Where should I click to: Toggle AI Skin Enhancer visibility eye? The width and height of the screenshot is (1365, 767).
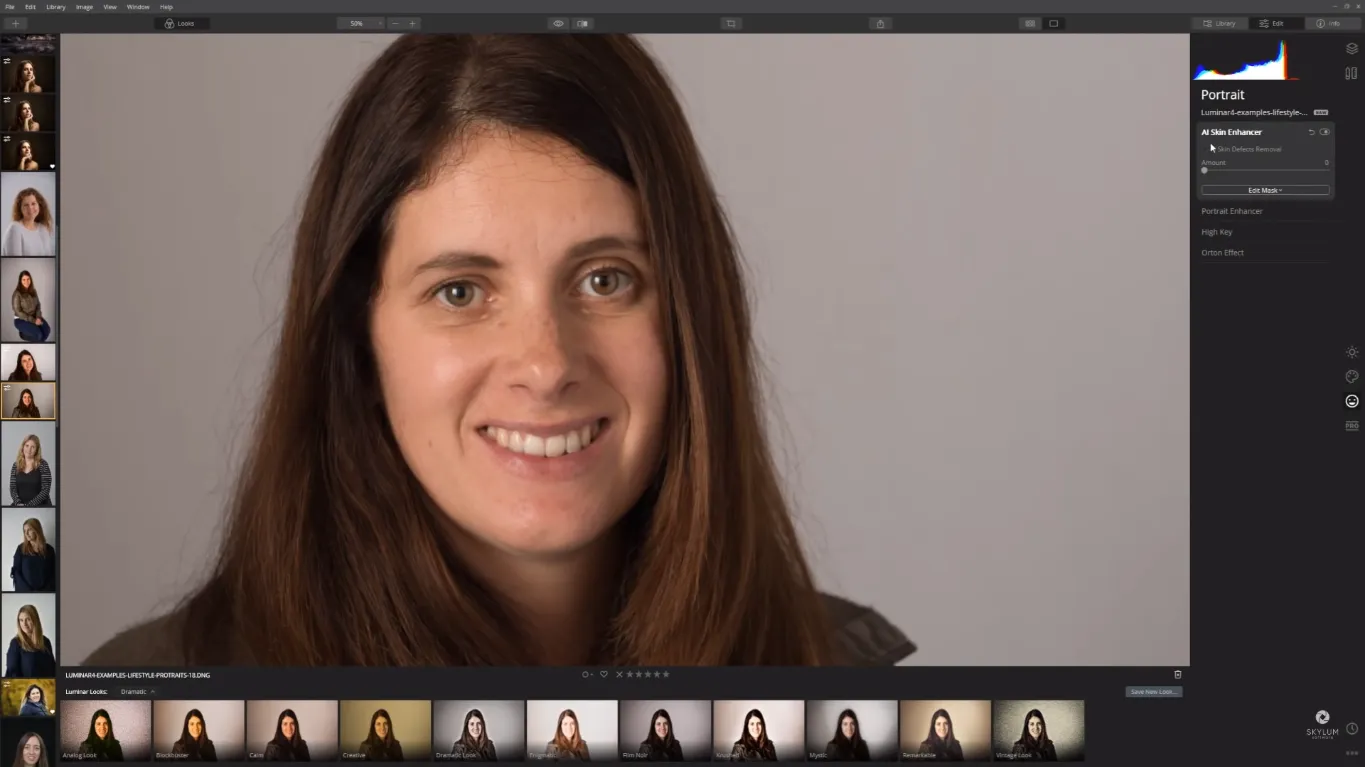coord(1325,132)
